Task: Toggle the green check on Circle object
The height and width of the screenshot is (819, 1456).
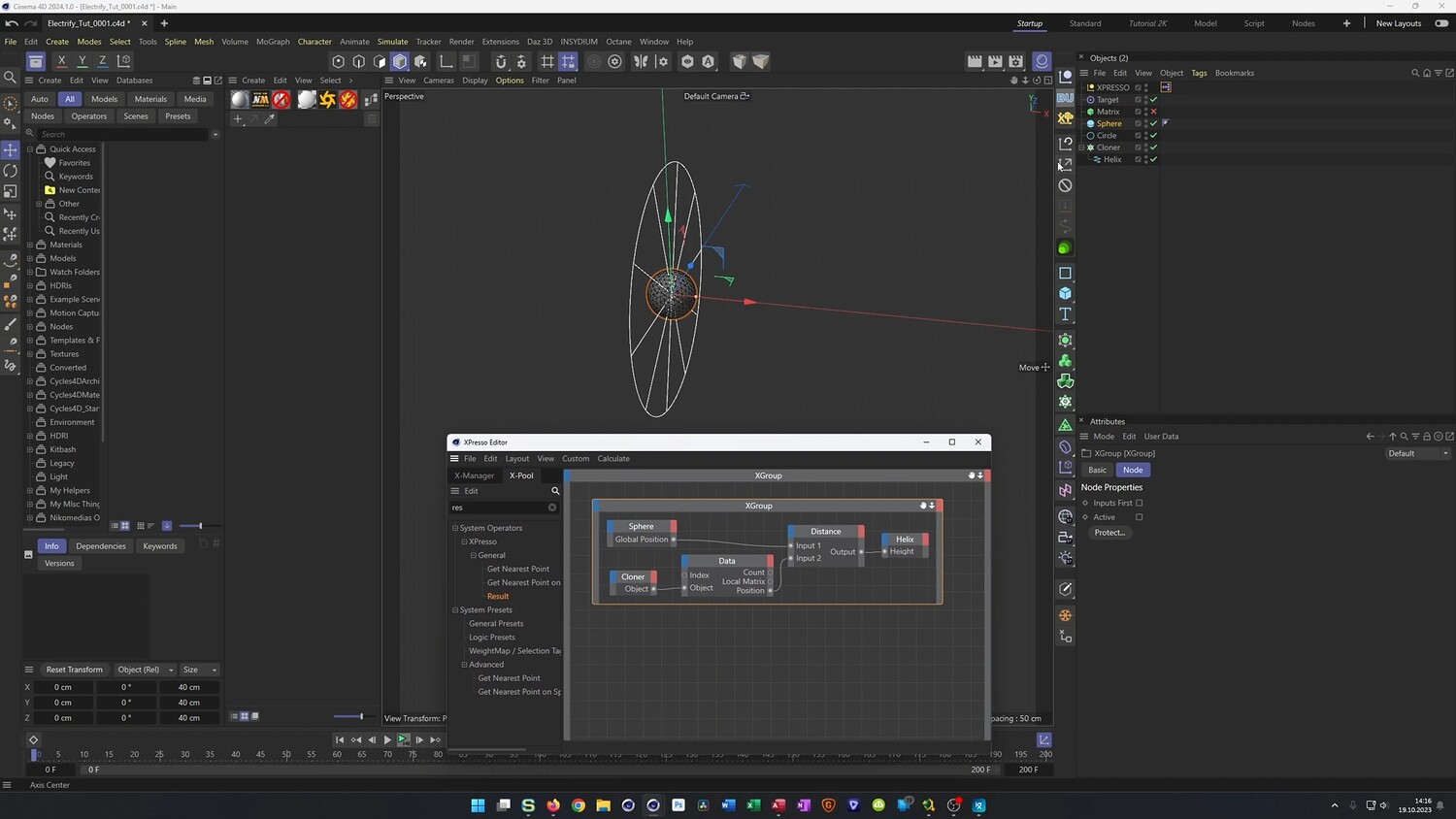Action: (x=1153, y=136)
